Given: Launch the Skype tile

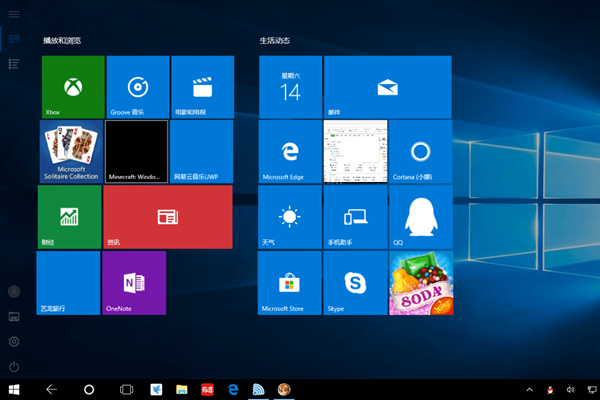Looking at the screenshot, I should [x=355, y=283].
